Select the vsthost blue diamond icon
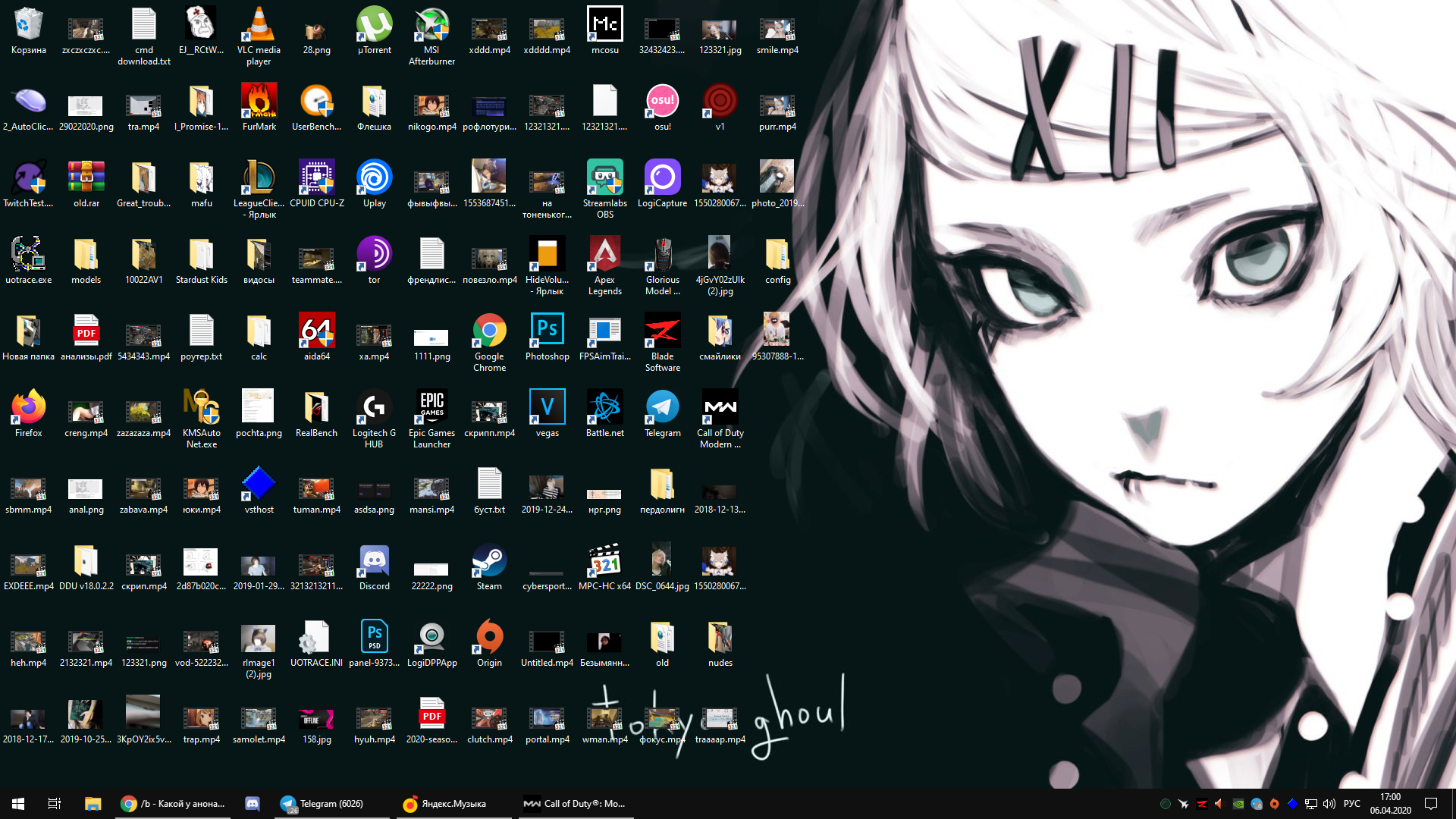This screenshot has height=819, width=1456. coord(259,491)
